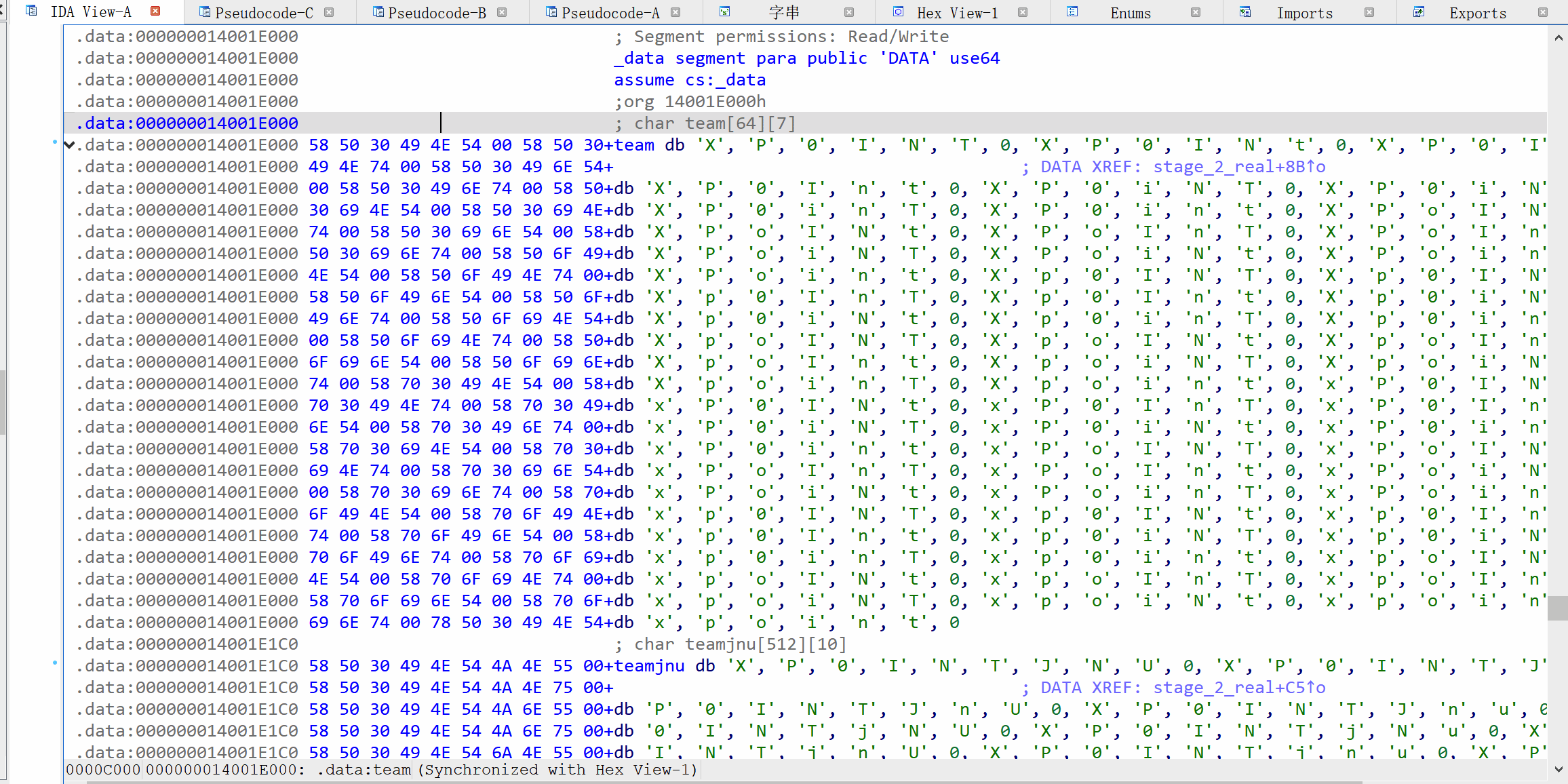Open the Exports tab
Screen dimensions: 1568x784
(x=1478, y=13)
